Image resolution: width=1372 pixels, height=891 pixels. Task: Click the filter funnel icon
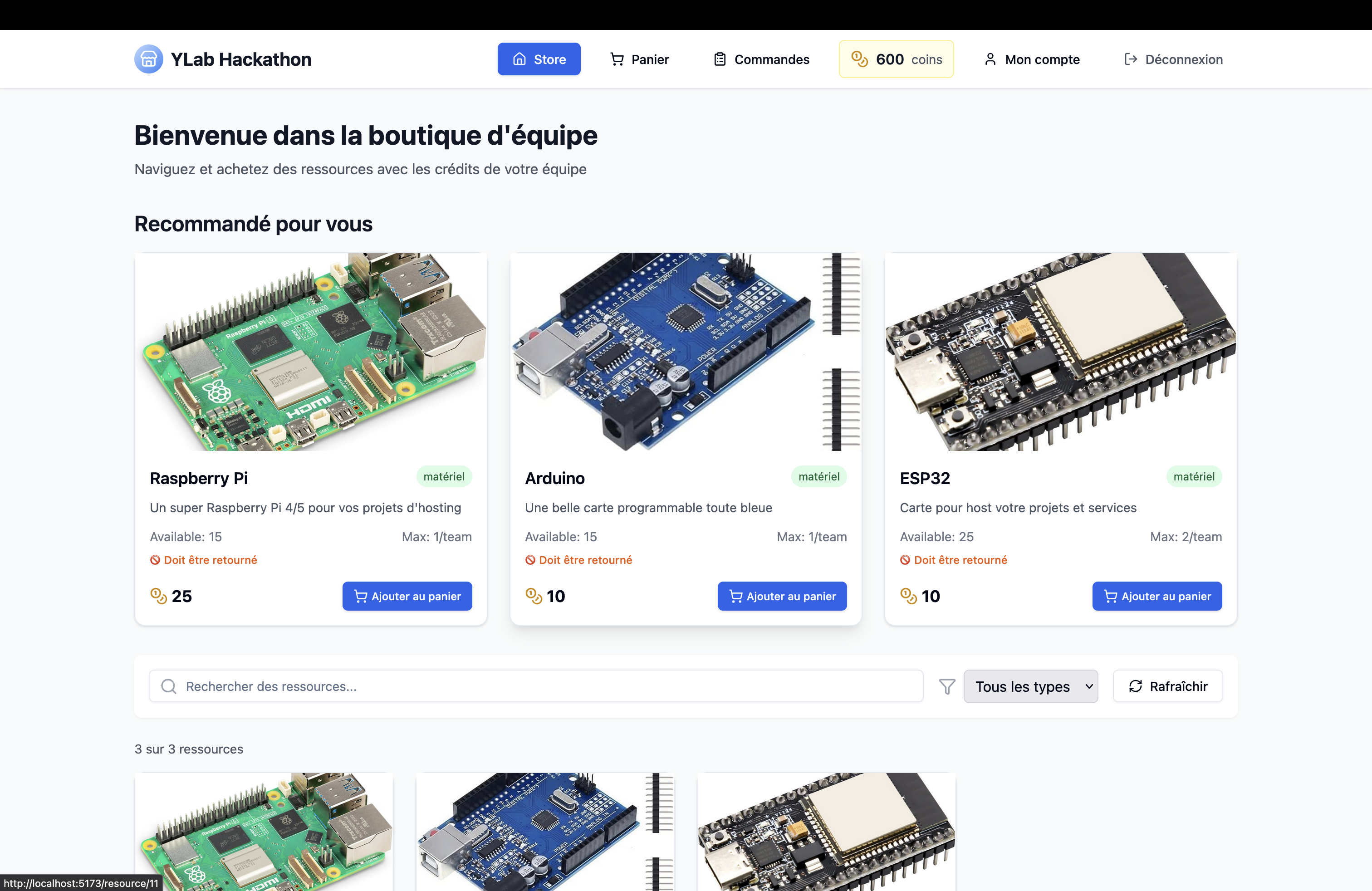[x=946, y=686]
